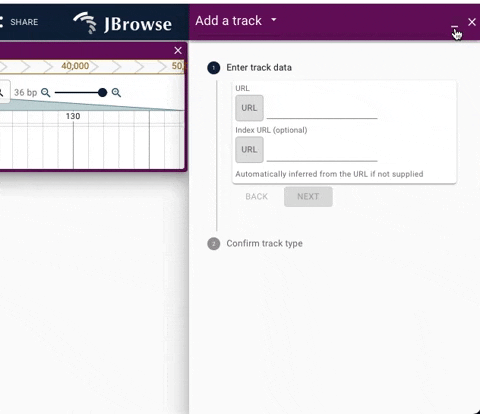
Task: Toggle the URL selector for Index URL
Action: coord(249,150)
